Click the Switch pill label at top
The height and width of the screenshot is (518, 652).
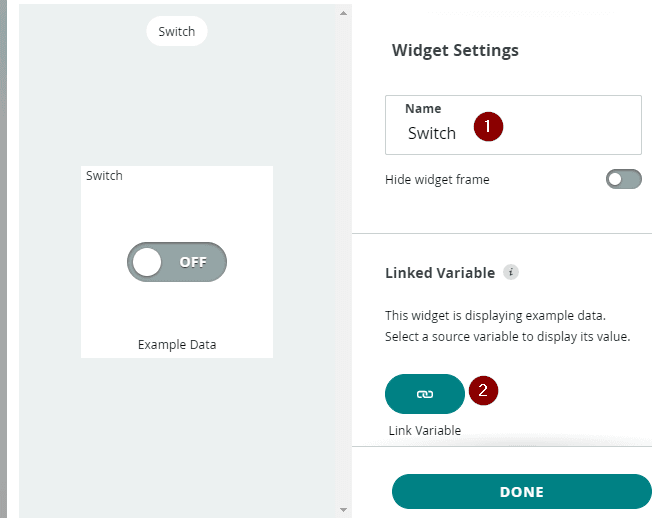(x=177, y=31)
